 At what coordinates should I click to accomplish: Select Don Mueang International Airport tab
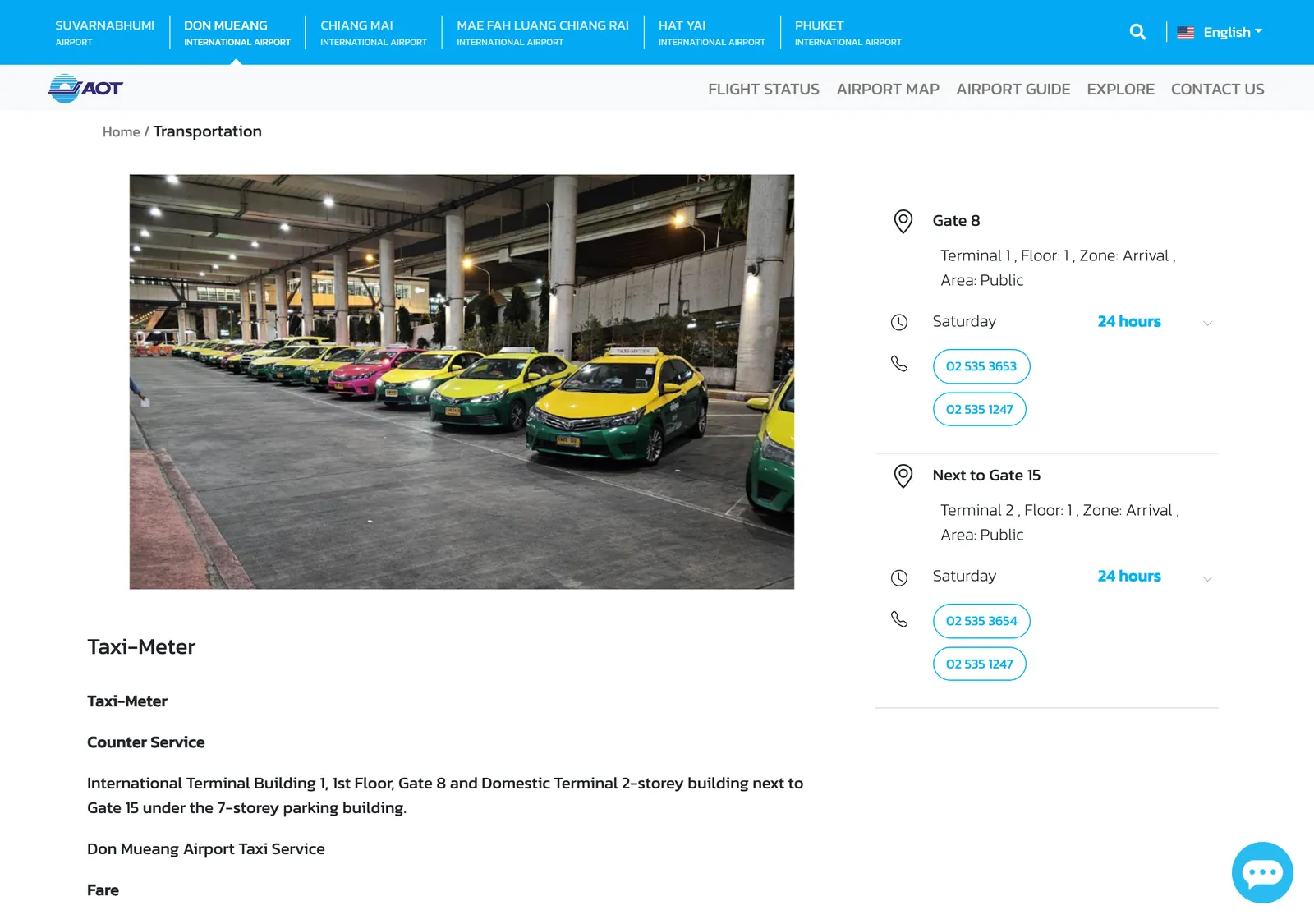tap(237, 32)
